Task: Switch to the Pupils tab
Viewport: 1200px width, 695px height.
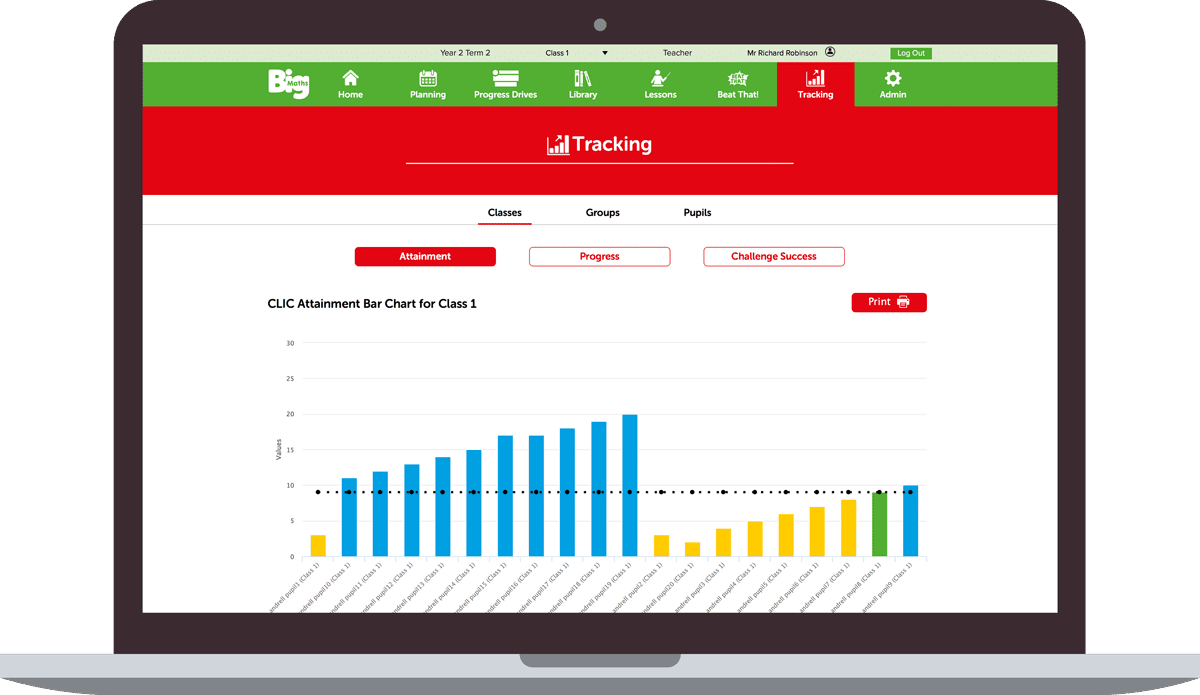Action: tap(697, 213)
